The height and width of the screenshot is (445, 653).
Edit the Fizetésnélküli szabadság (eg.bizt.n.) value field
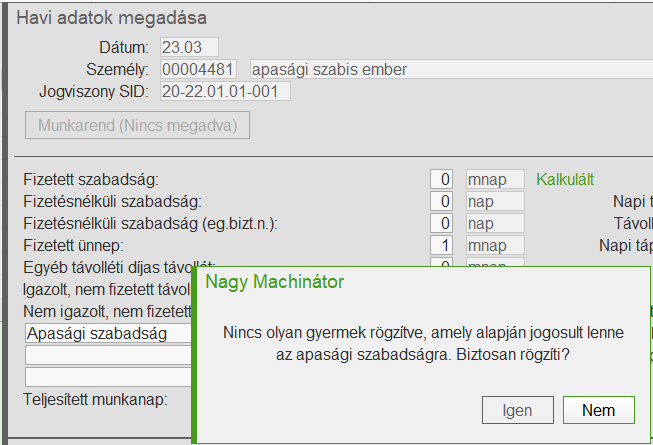[441, 224]
